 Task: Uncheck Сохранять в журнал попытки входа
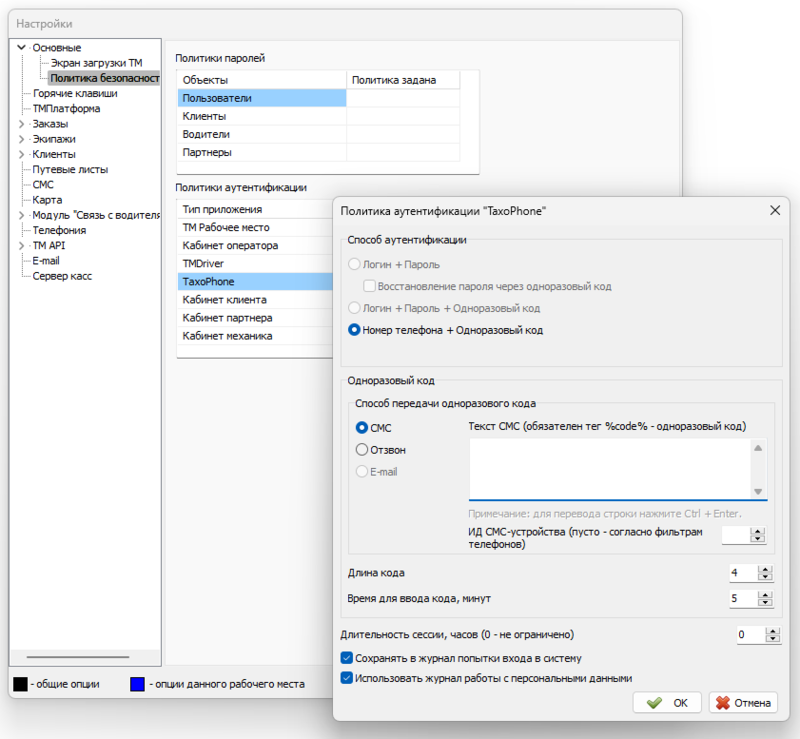[x=347, y=659]
